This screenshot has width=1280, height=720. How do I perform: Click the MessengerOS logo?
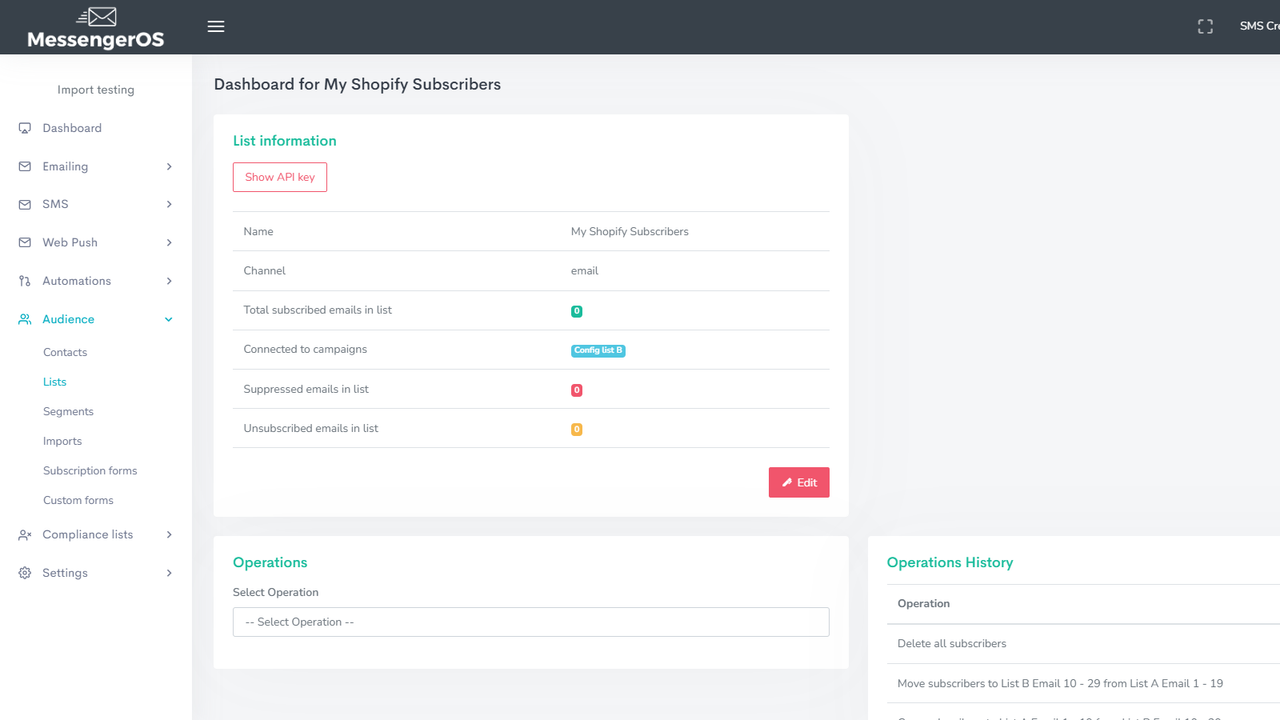click(x=96, y=28)
